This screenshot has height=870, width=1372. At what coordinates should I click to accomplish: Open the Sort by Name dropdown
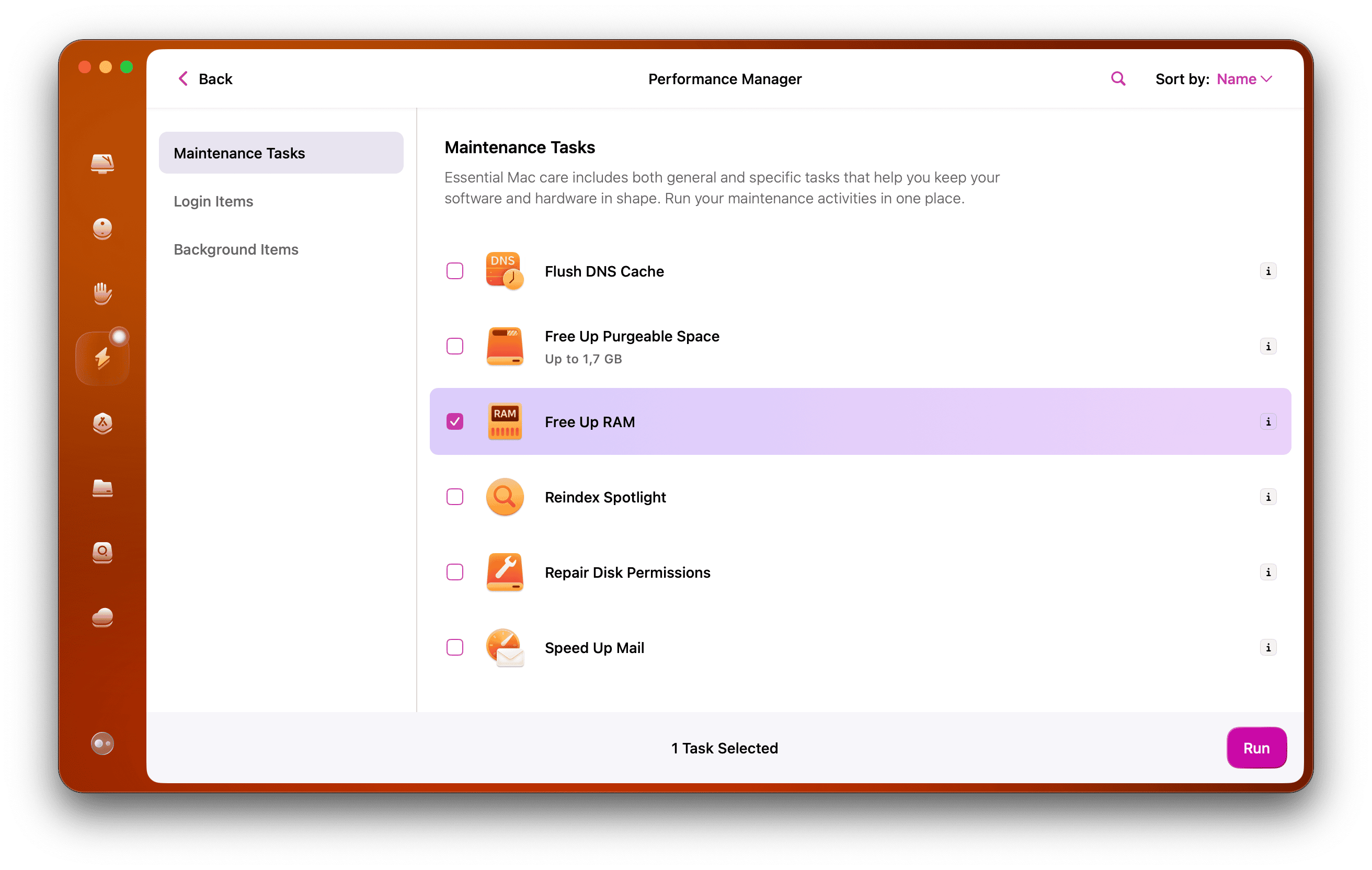tap(1244, 79)
